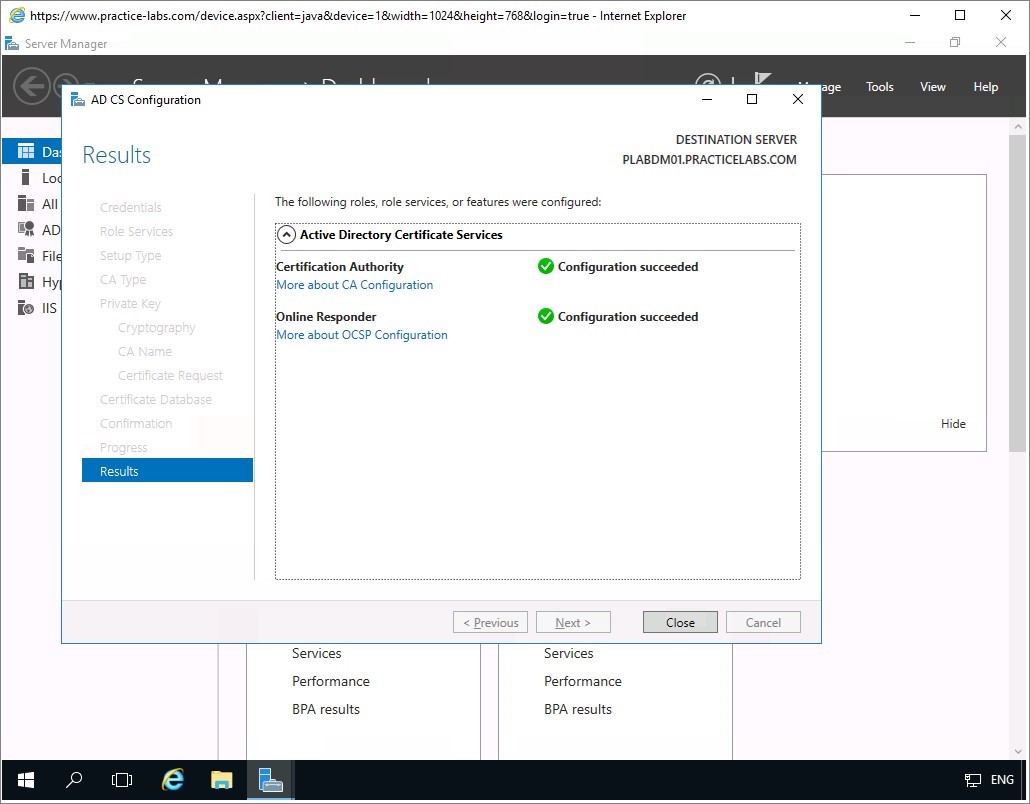Open Services in the right dashboard tile
Viewport: 1030px width, 804px height.
(x=568, y=654)
